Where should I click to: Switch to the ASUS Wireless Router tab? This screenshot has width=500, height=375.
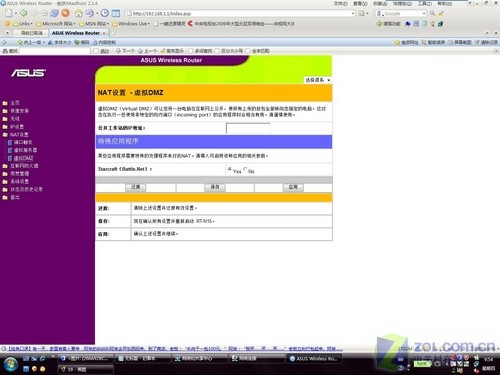click(76, 33)
